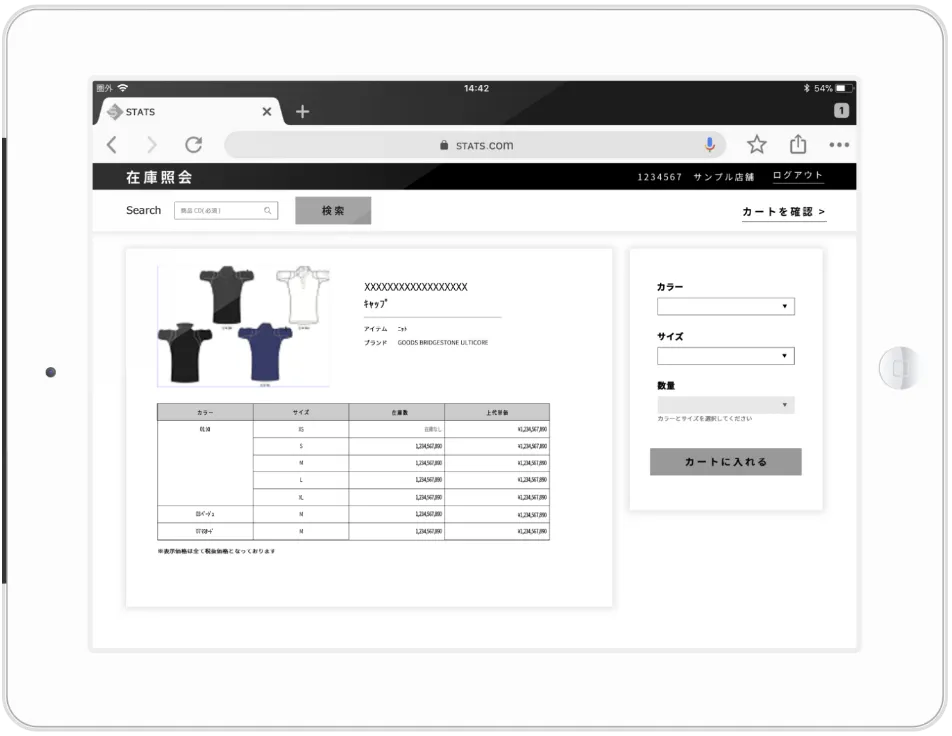Bookmark page with the star icon

tap(756, 145)
